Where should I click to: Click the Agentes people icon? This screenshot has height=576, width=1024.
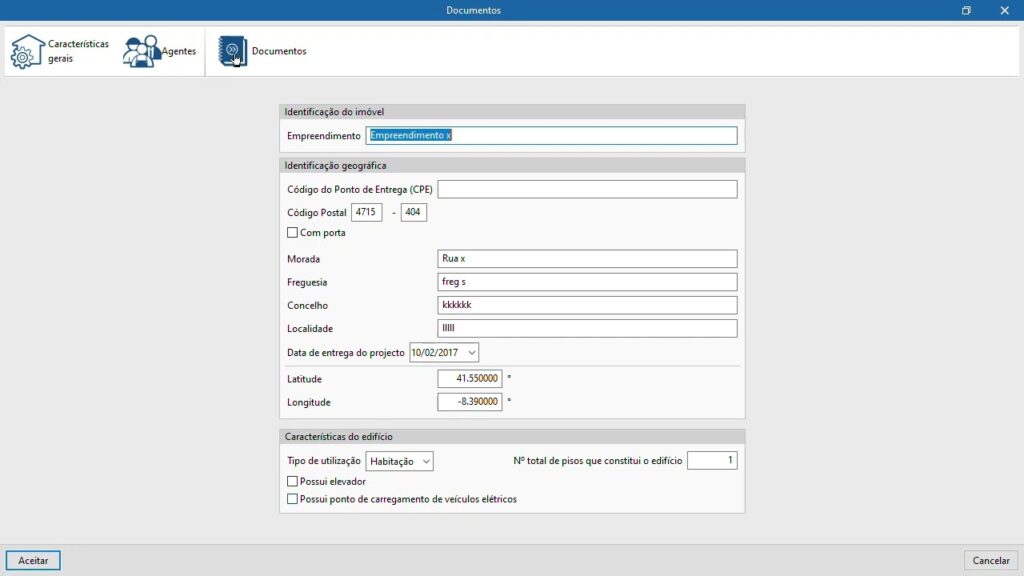click(141, 52)
